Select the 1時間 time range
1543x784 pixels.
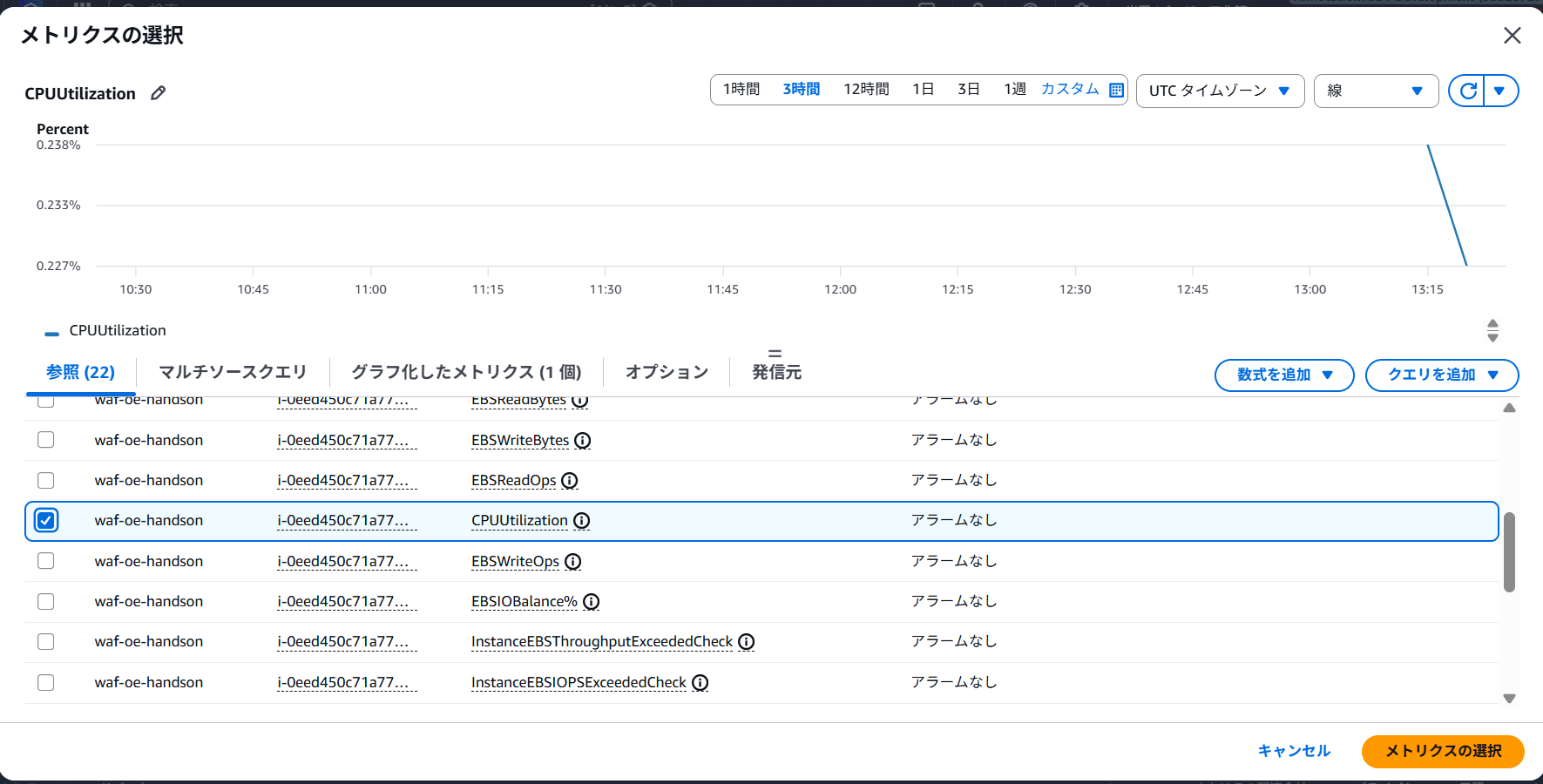tap(741, 89)
